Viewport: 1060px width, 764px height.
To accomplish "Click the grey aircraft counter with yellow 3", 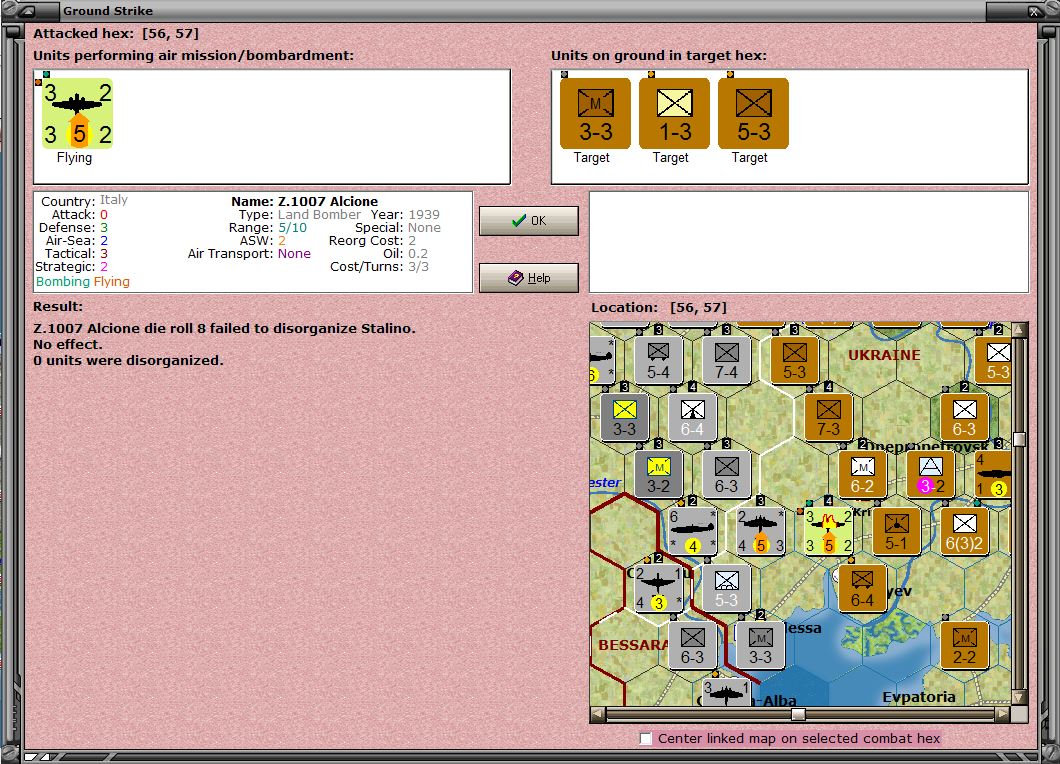I will [x=658, y=588].
